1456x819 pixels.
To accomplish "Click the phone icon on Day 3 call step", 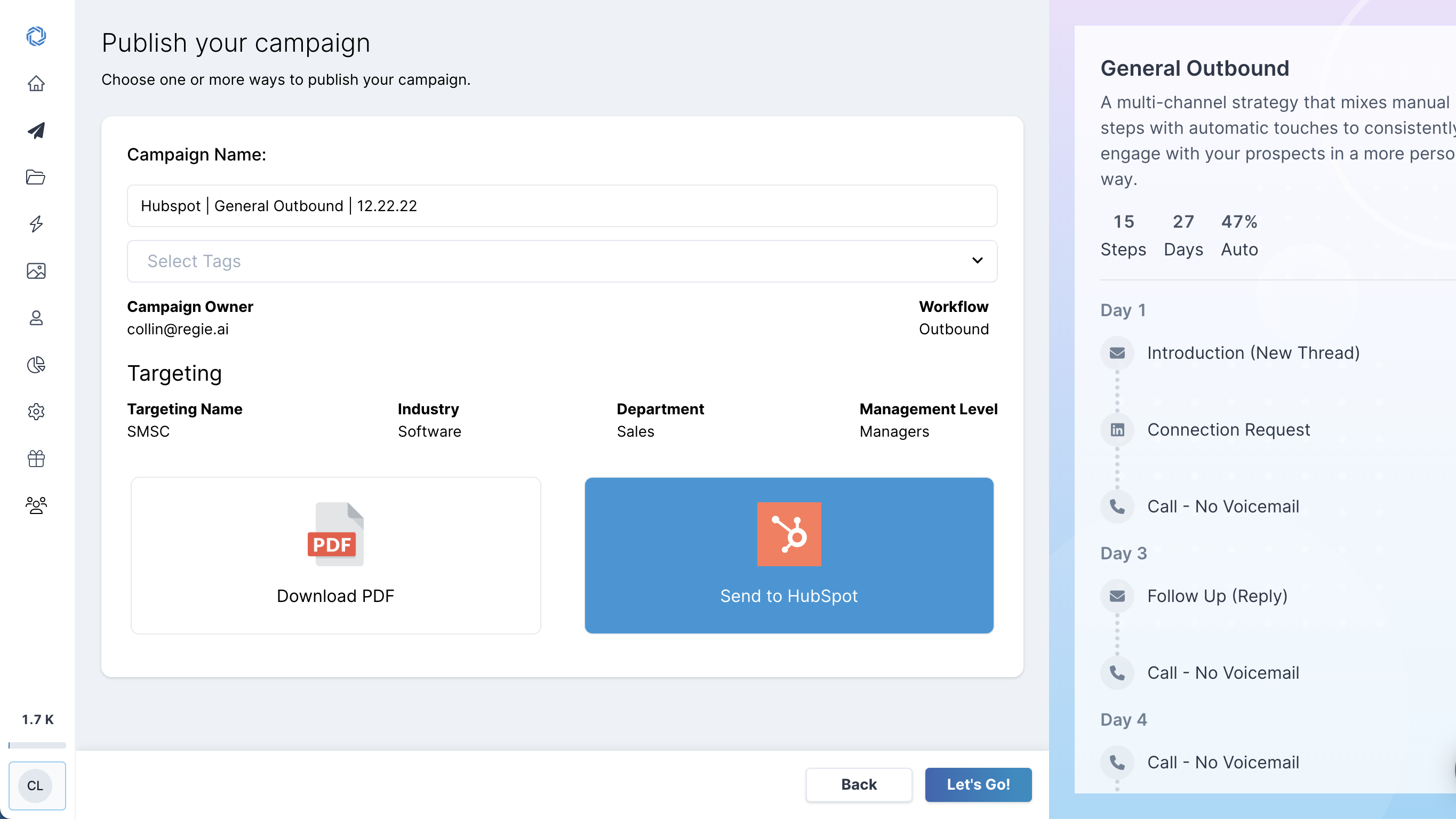I will (1117, 672).
